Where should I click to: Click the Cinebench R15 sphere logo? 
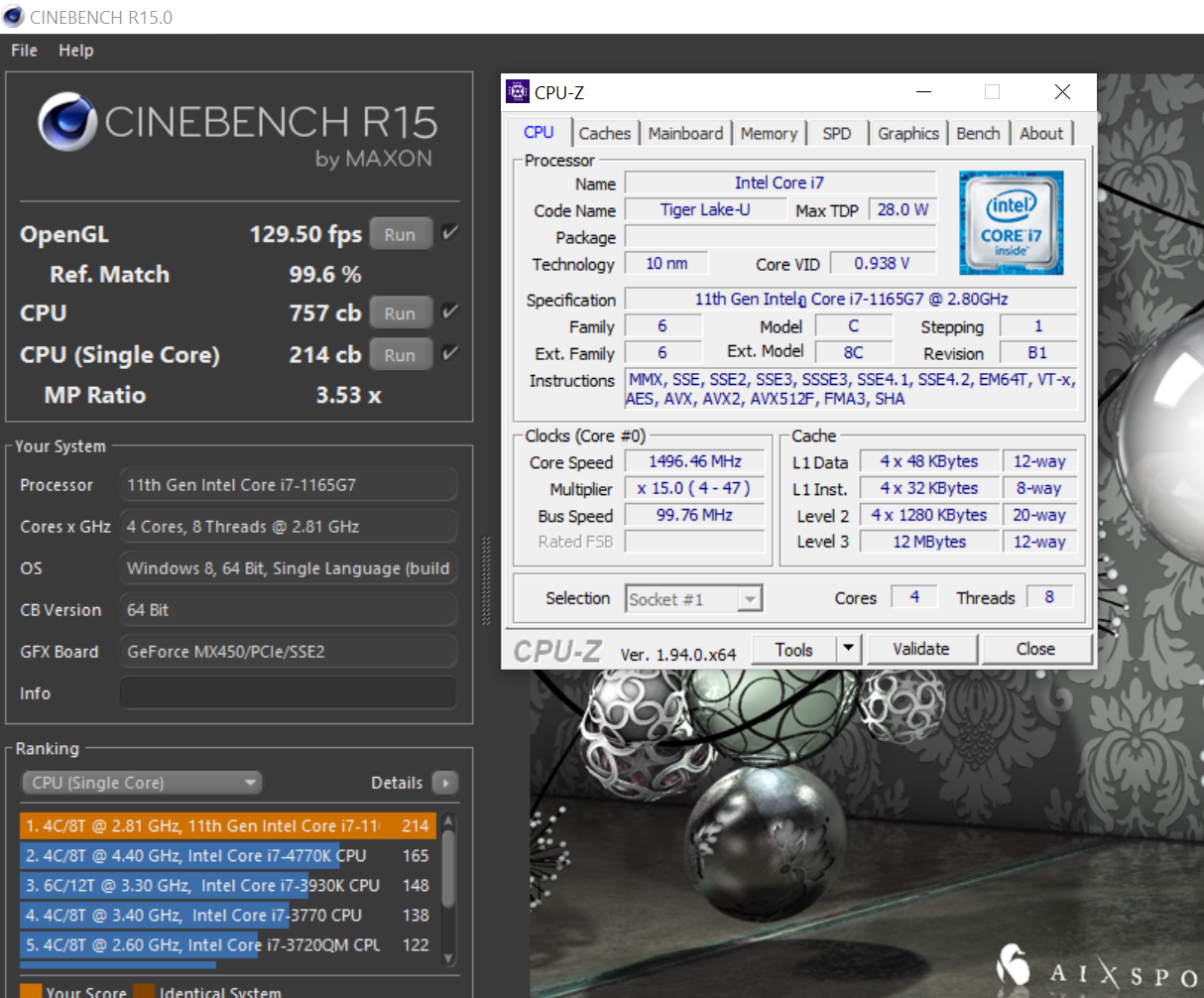pos(67,121)
